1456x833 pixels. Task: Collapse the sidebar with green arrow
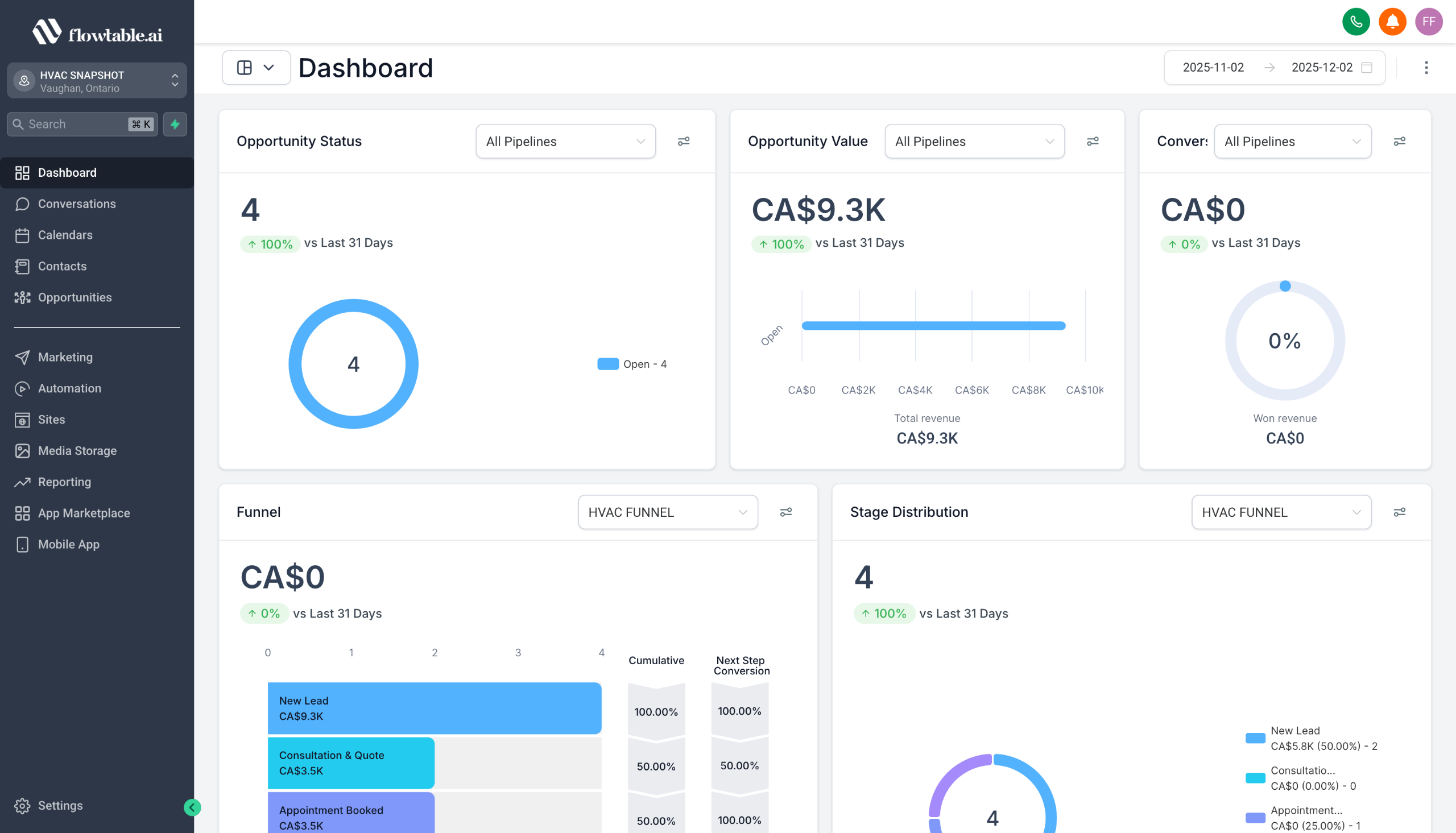192,807
